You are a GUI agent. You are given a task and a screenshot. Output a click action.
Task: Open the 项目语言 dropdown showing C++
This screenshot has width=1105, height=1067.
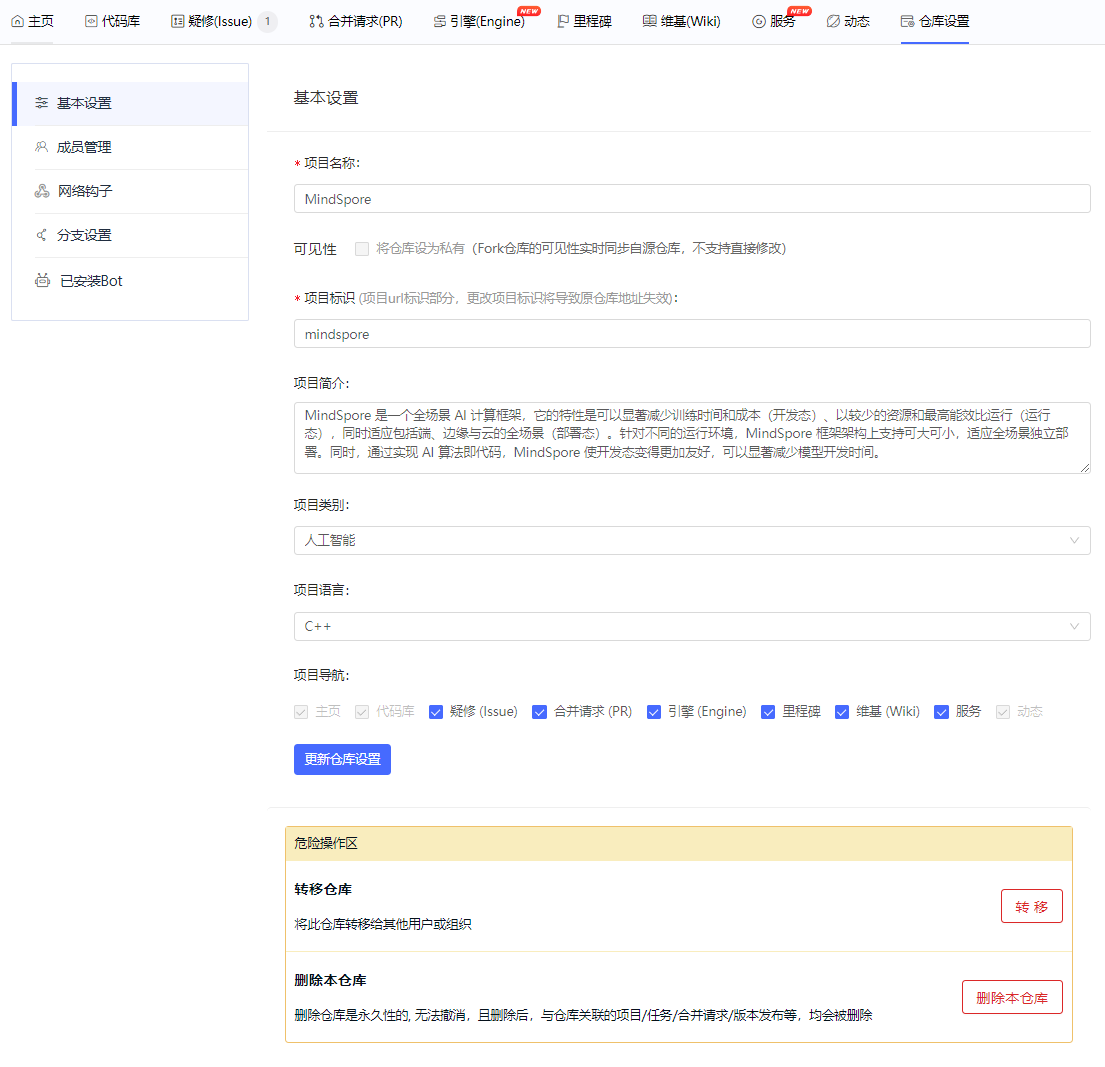click(x=692, y=627)
